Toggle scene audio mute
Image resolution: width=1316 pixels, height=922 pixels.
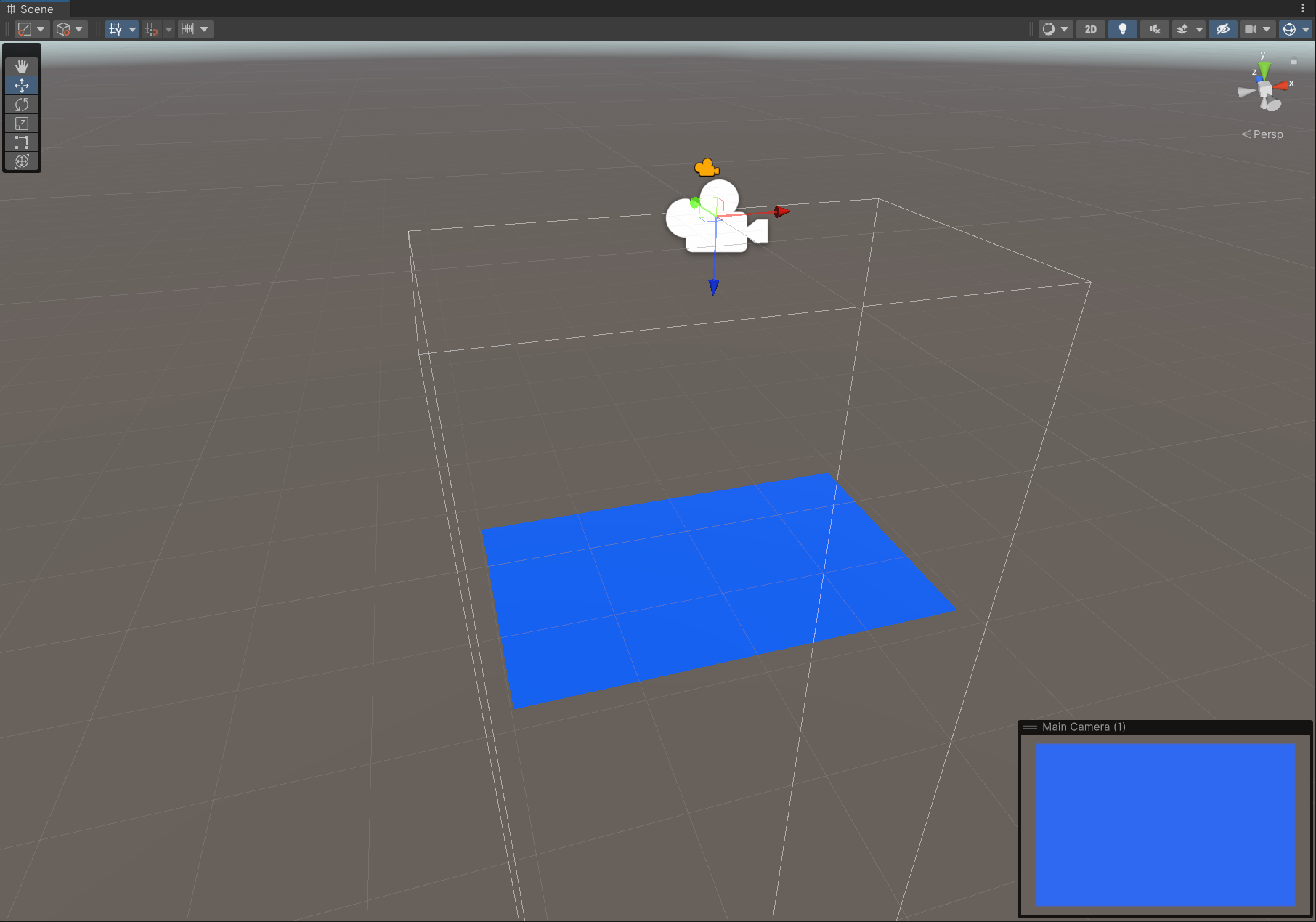(1155, 29)
